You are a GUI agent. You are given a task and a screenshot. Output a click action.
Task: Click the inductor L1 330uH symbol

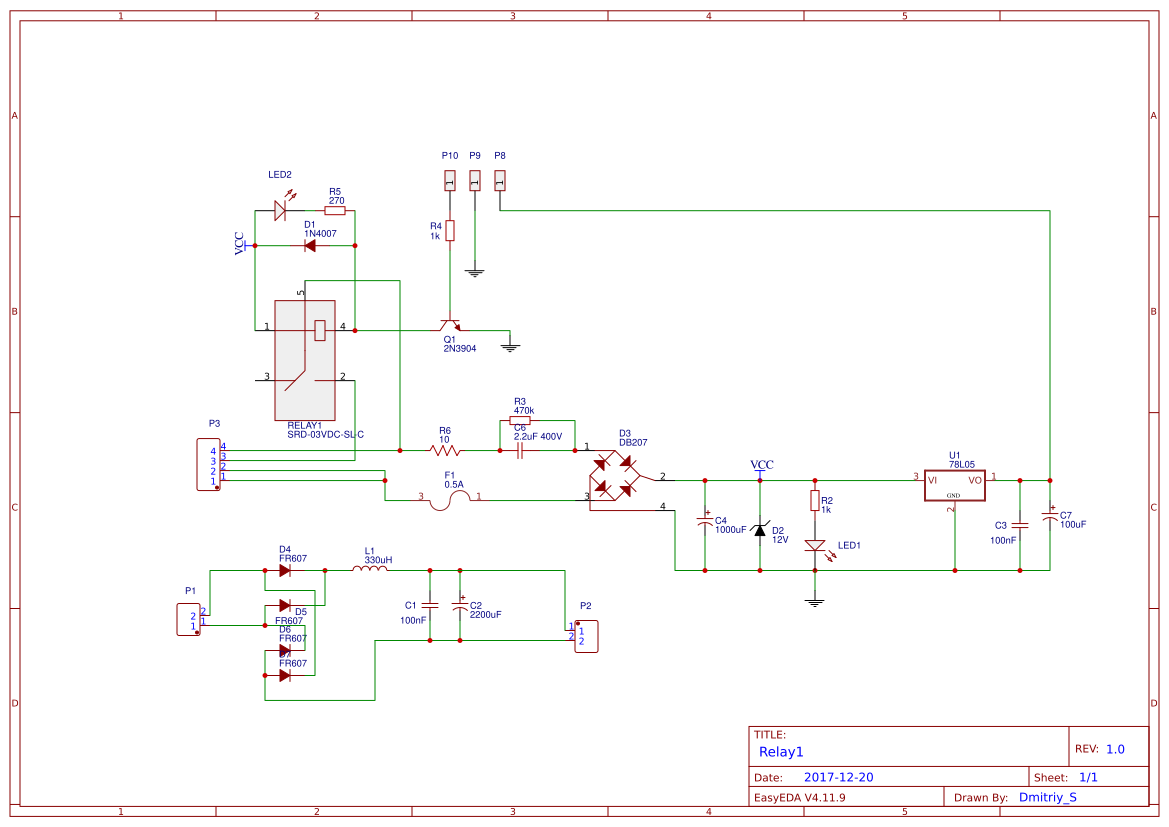coord(370,568)
